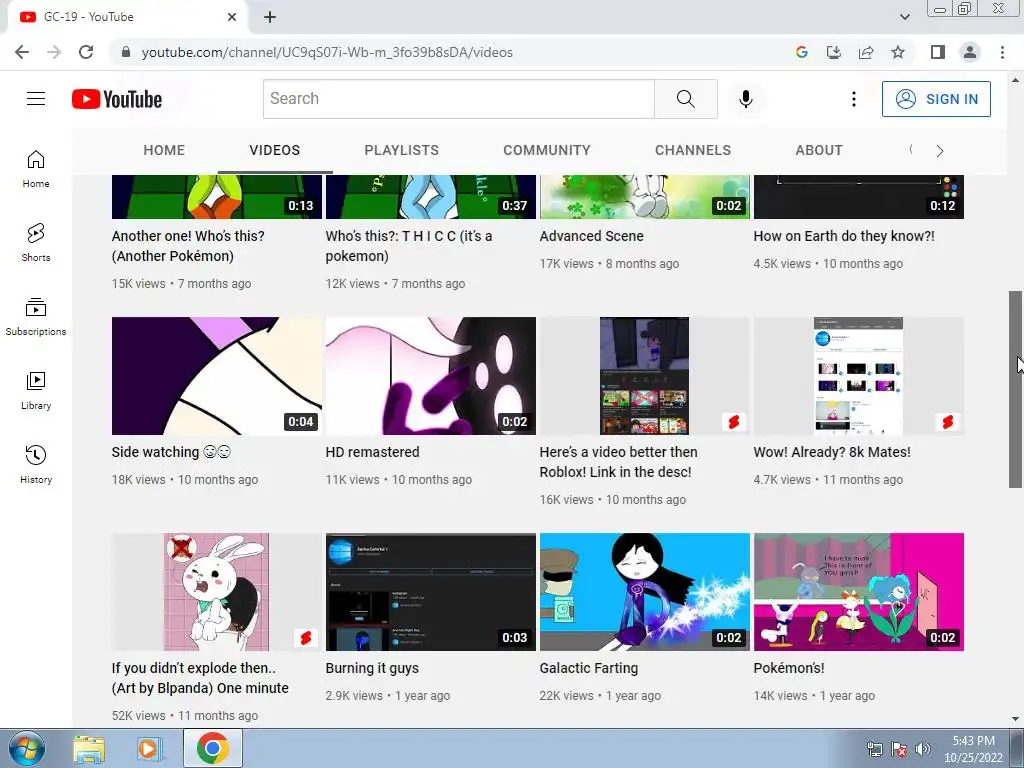Switch to CHANNELS tab
Image resolution: width=1024 pixels, height=768 pixels.
tap(693, 150)
